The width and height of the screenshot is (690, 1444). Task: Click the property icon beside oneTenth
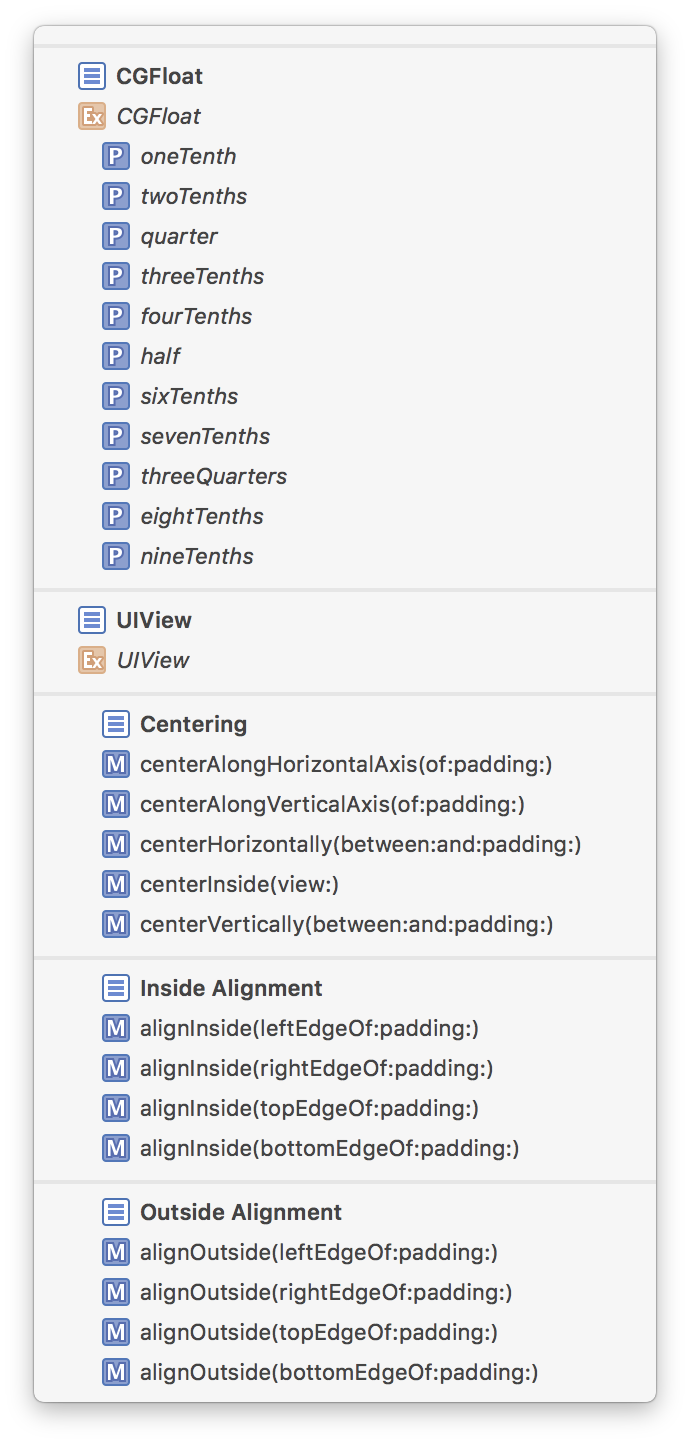tap(116, 156)
